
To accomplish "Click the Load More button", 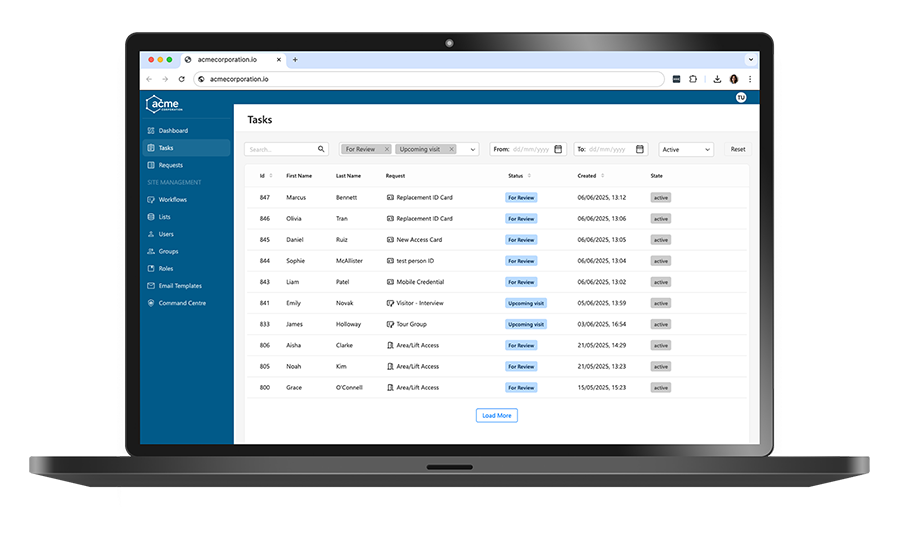I will click(x=496, y=415).
